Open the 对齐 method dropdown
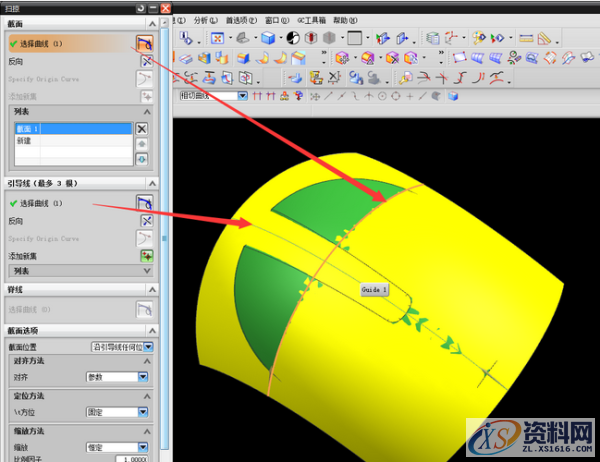 click(143, 378)
